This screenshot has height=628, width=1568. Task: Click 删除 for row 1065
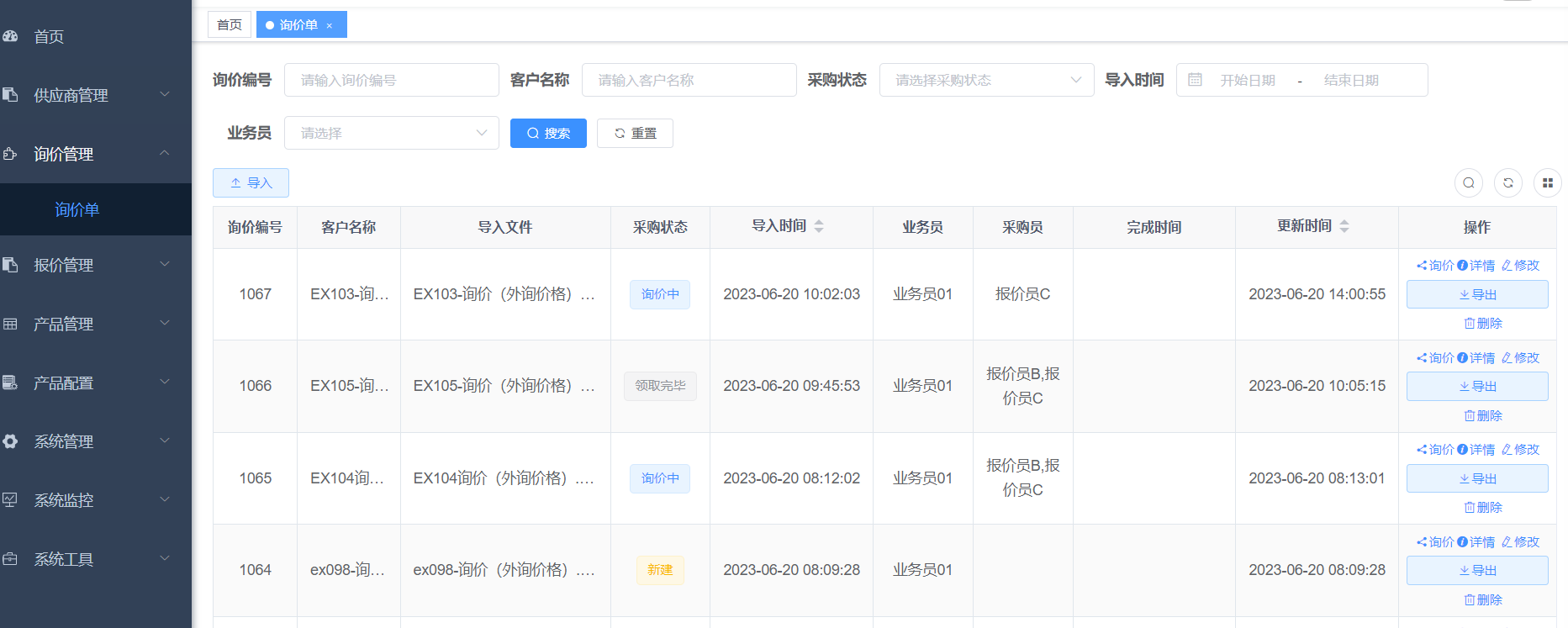[x=1483, y=507]
